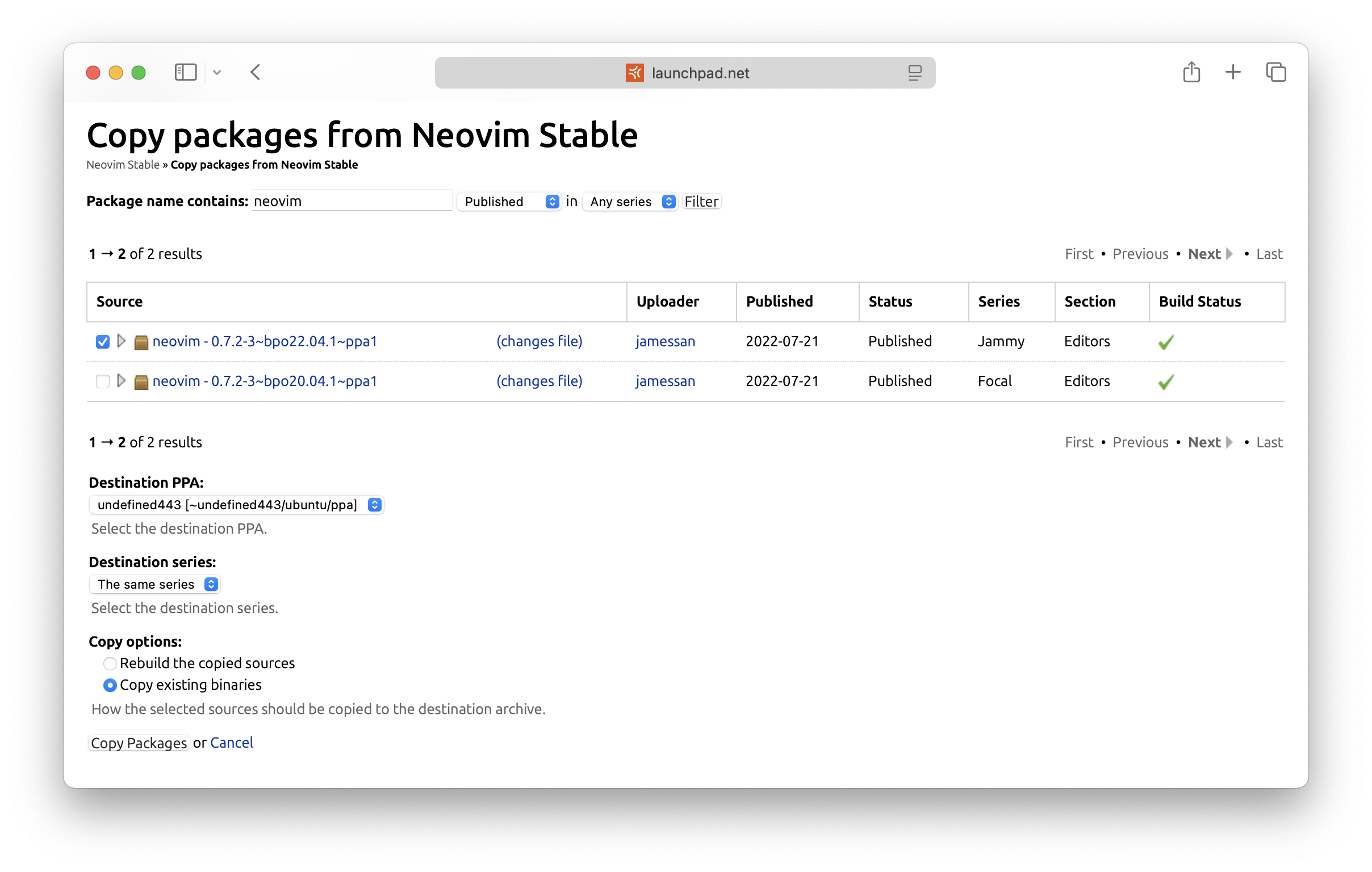This screenshot has width=1372, height=872.
Task: Click the Package name contains text field
Action: click(351, 201)
